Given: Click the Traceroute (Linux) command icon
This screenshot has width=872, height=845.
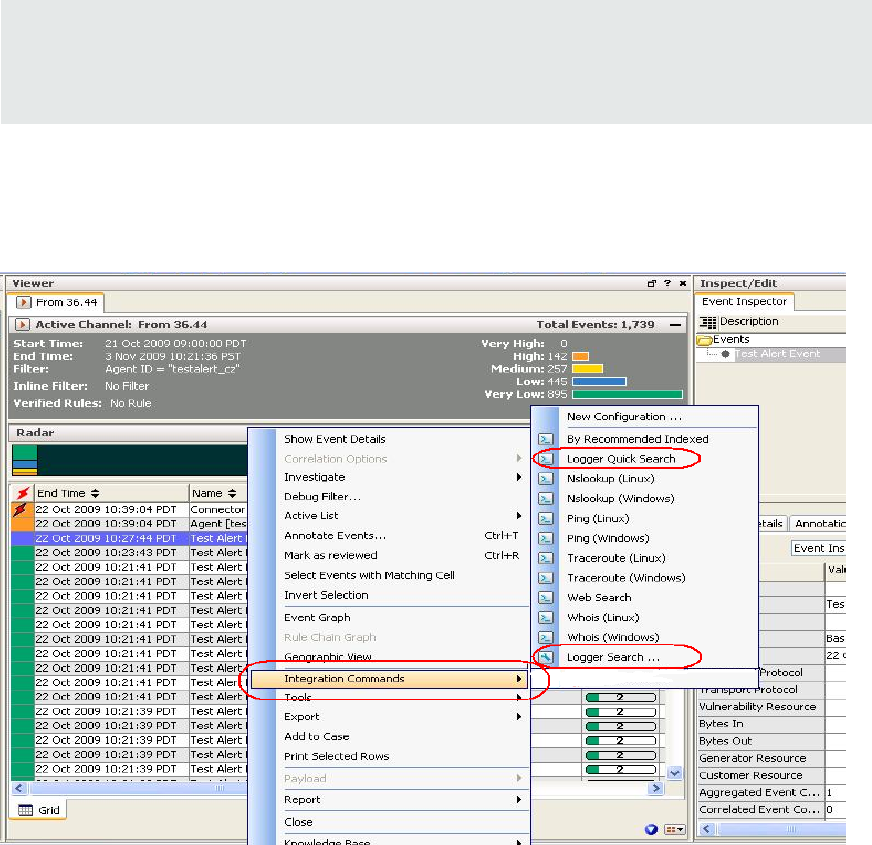Looking at the screenshot, I should [546, 558].
